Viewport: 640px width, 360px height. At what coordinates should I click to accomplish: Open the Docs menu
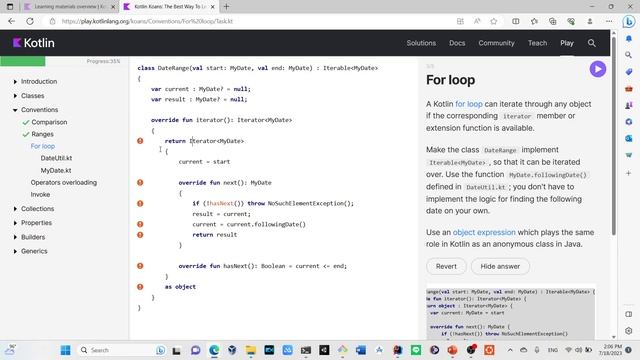click(x=457, y=43)
